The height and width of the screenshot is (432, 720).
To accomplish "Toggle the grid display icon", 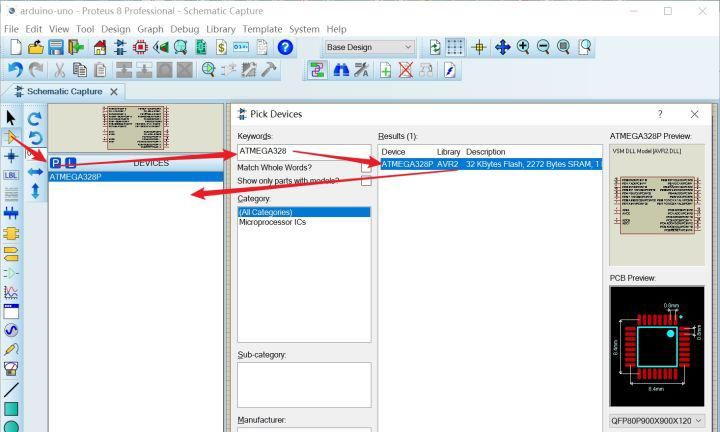I will coord(455,47).
